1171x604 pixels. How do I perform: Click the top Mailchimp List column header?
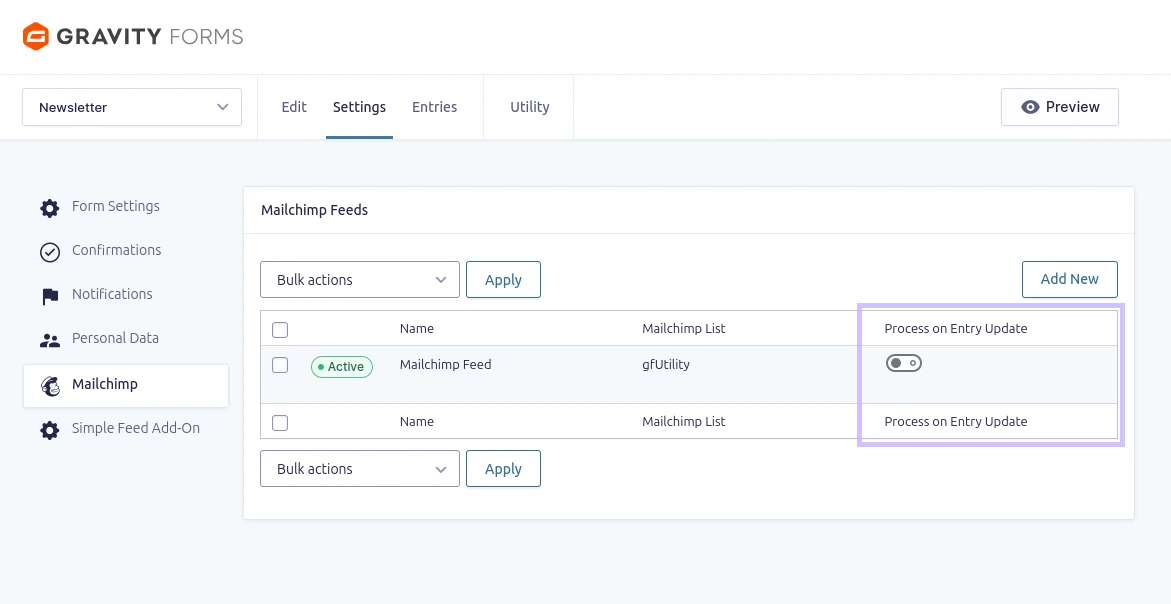[x=683, y=329]
